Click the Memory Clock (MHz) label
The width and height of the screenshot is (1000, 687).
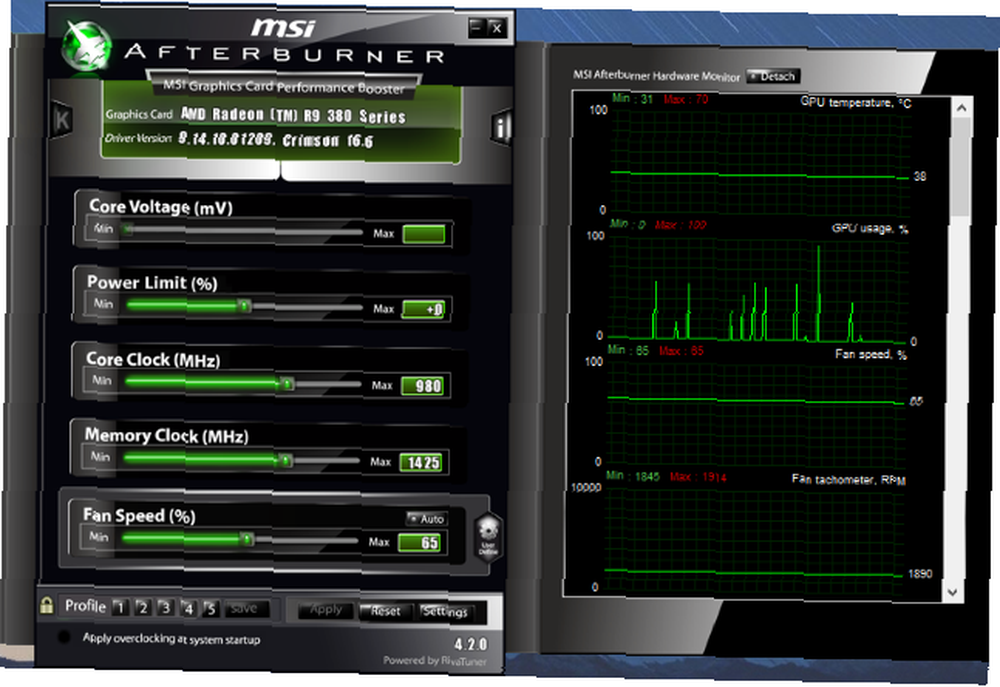click(166, 436)
